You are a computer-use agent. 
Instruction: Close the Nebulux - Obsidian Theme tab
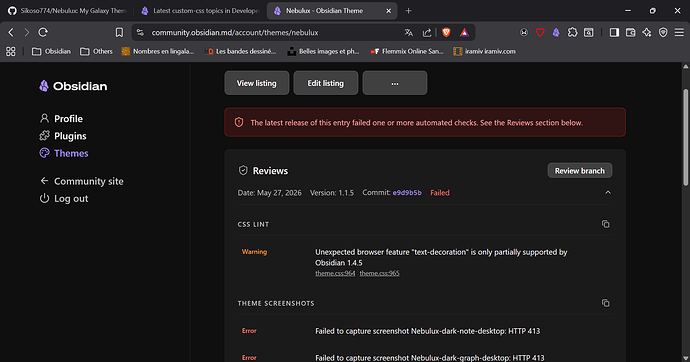point(389,11)
